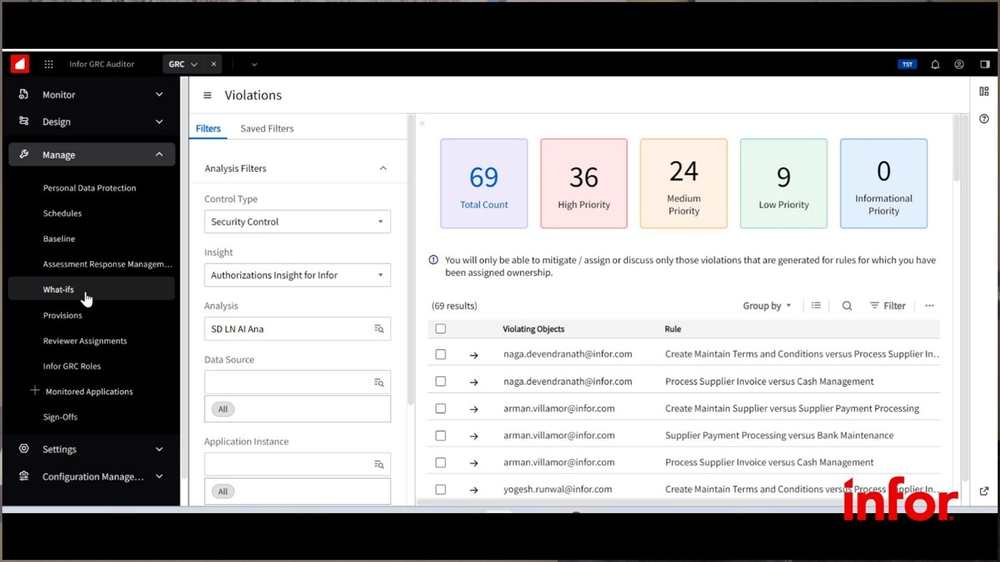Collapse the Manage menu
Screen dimensions: 1000x562
click(x=91, y=154)
